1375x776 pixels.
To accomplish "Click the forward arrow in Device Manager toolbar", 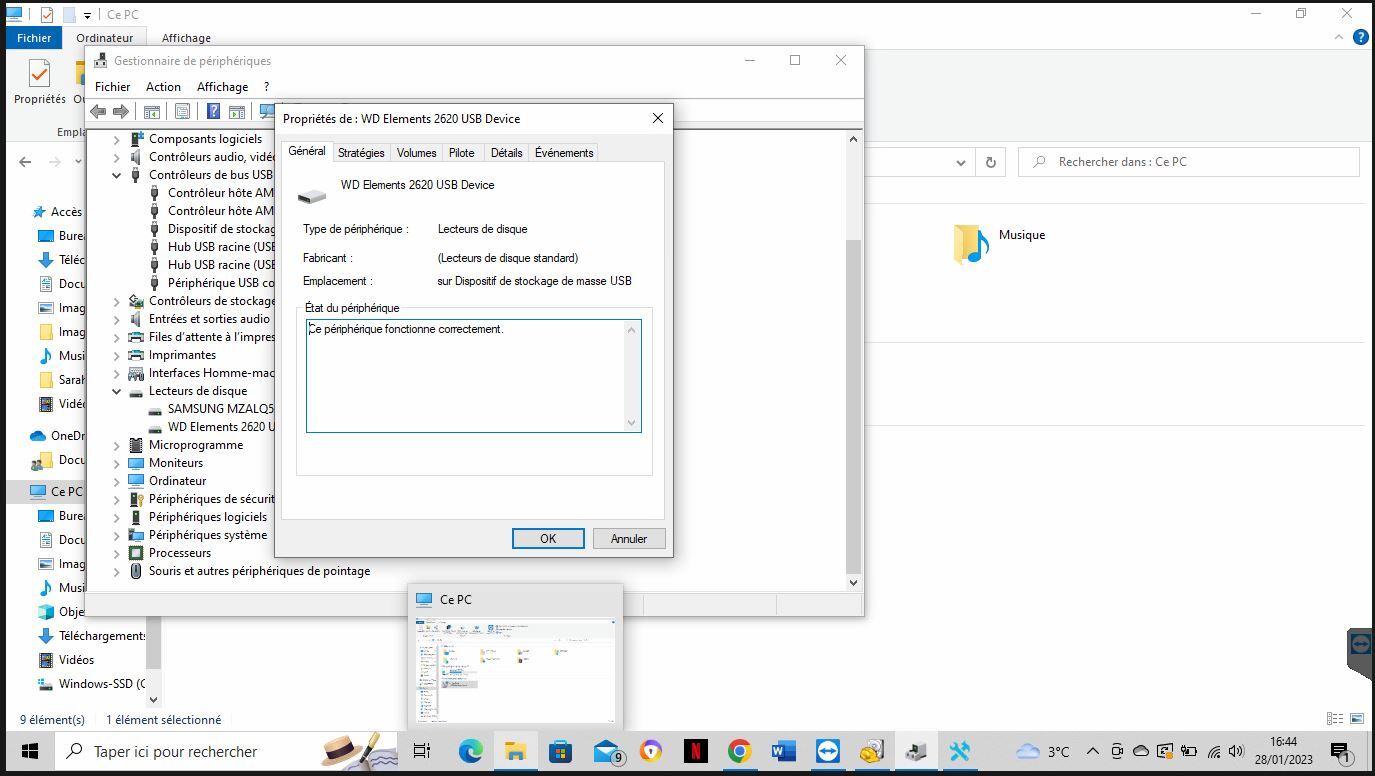I will coord(121,111).
